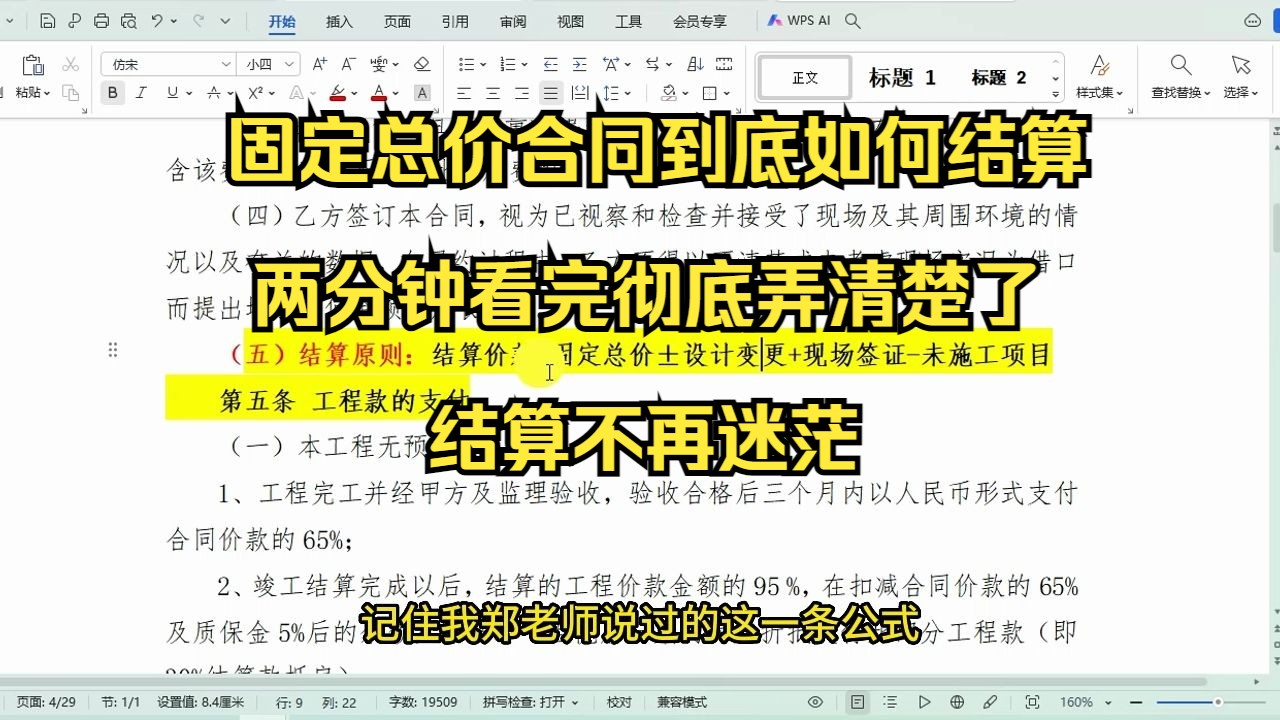Click the Clear formatting eraser icon
1280x720 pixels.
click(421, 64)
